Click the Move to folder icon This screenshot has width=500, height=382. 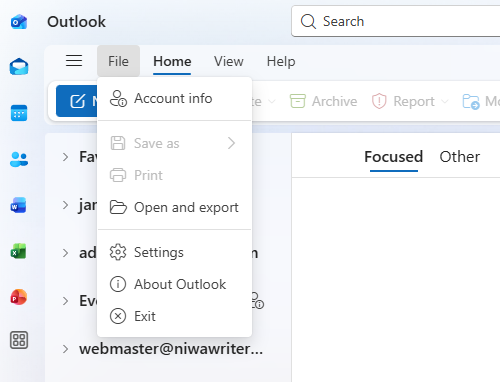tap(471, 101)
